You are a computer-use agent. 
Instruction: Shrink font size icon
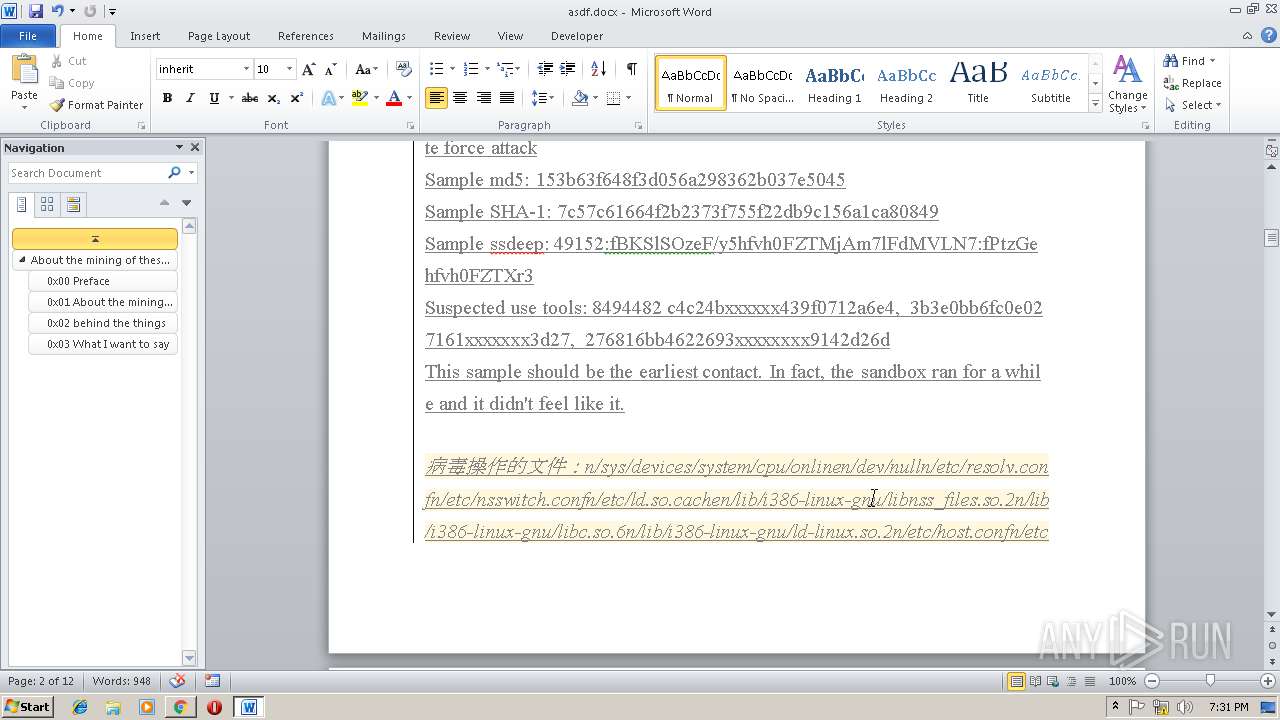332,69
